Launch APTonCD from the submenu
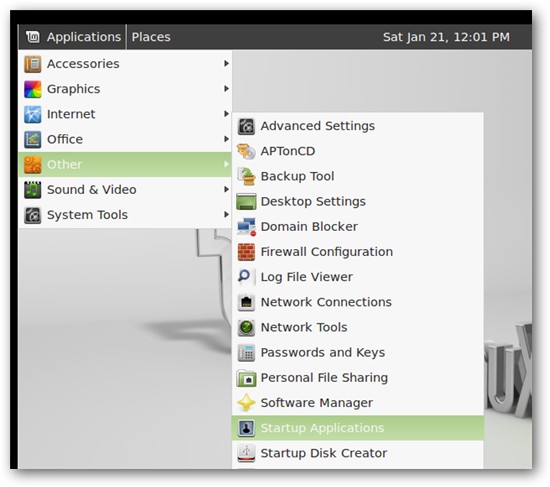The image size is (550, 487). pos(358,152)
